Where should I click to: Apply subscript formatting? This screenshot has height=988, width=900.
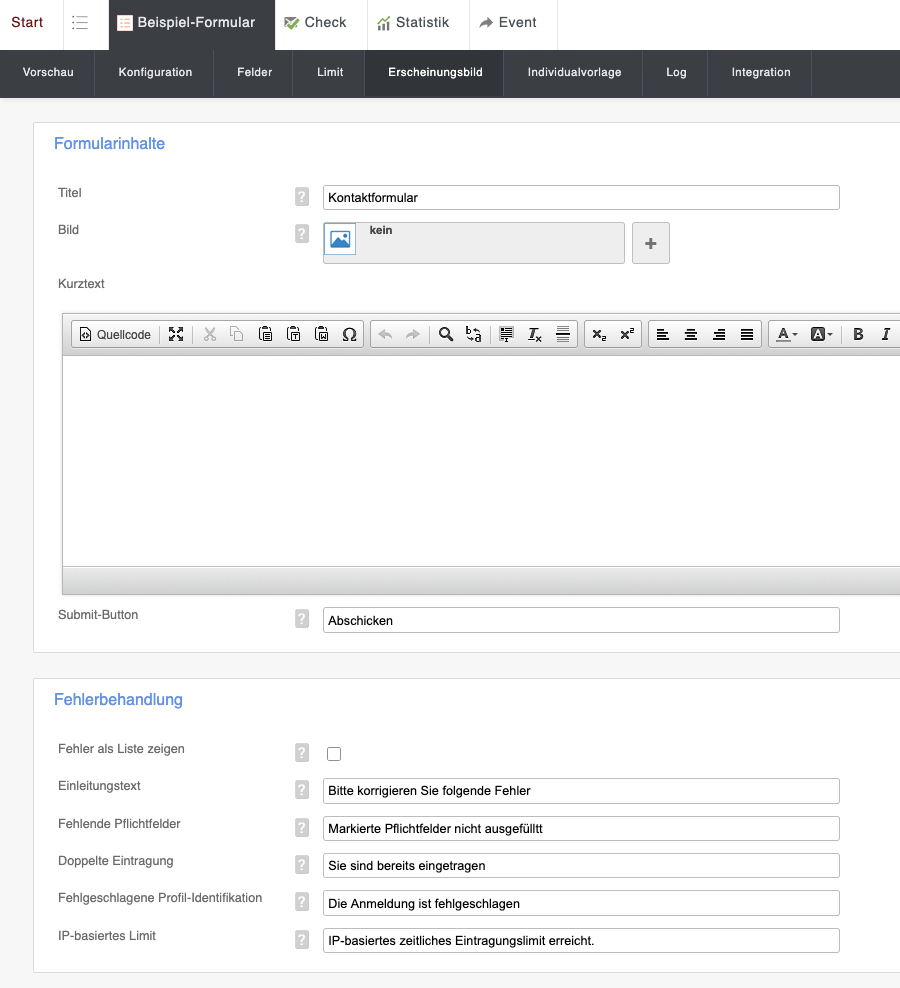[x=599, y=335]
